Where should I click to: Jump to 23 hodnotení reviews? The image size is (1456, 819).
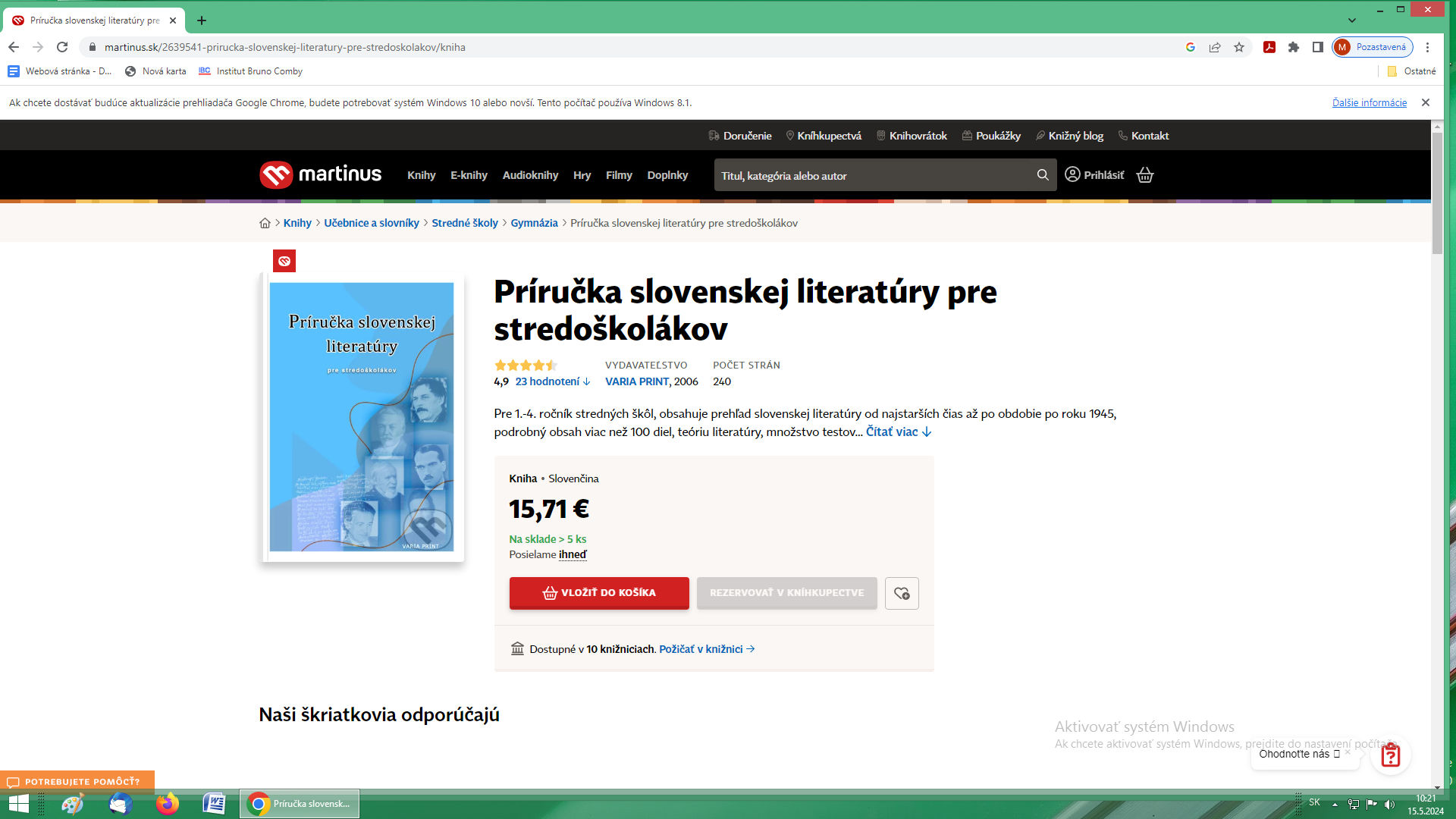552,381
